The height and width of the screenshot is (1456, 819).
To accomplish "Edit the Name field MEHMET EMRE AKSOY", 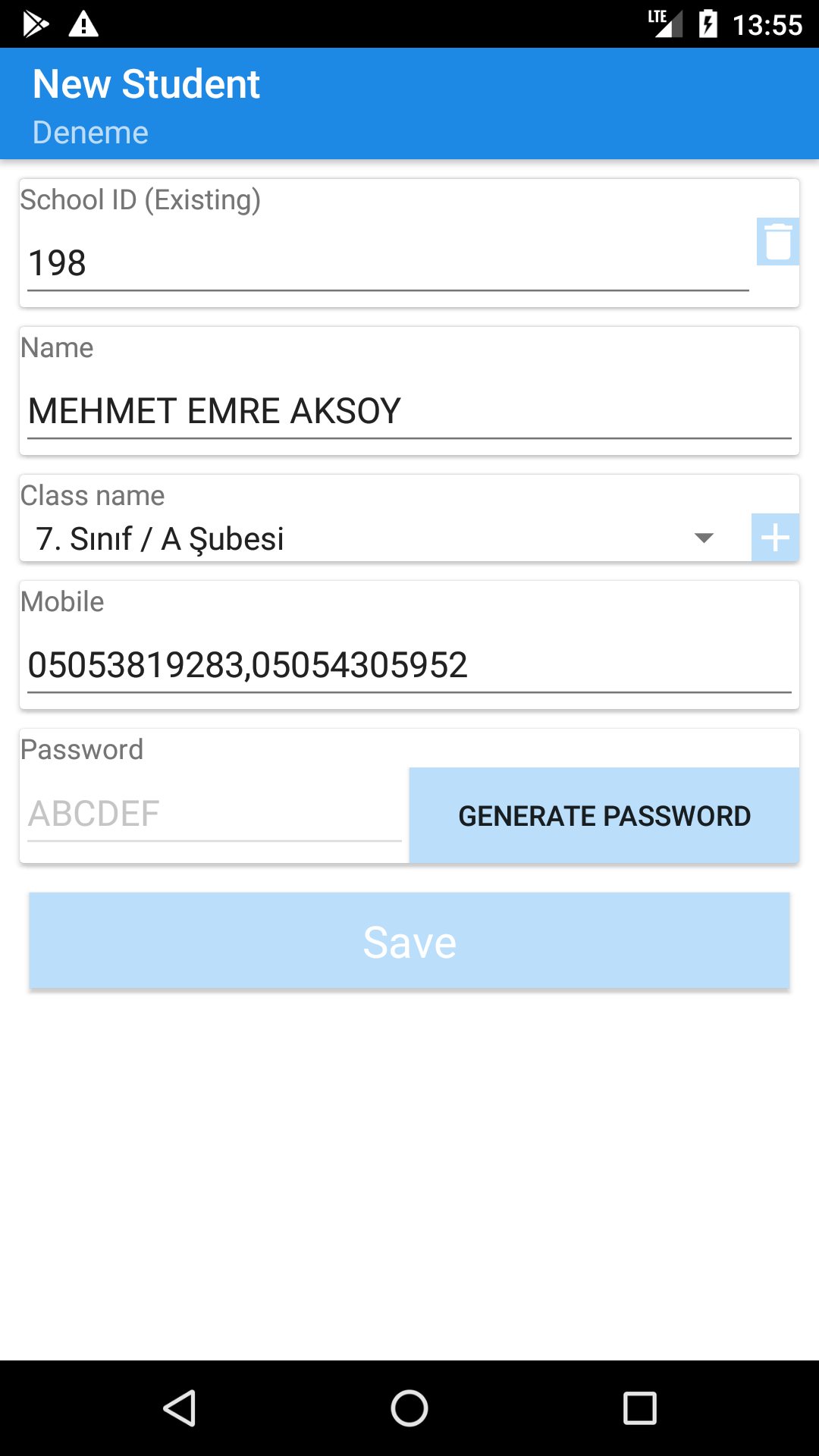I will (x=408, y=412).
